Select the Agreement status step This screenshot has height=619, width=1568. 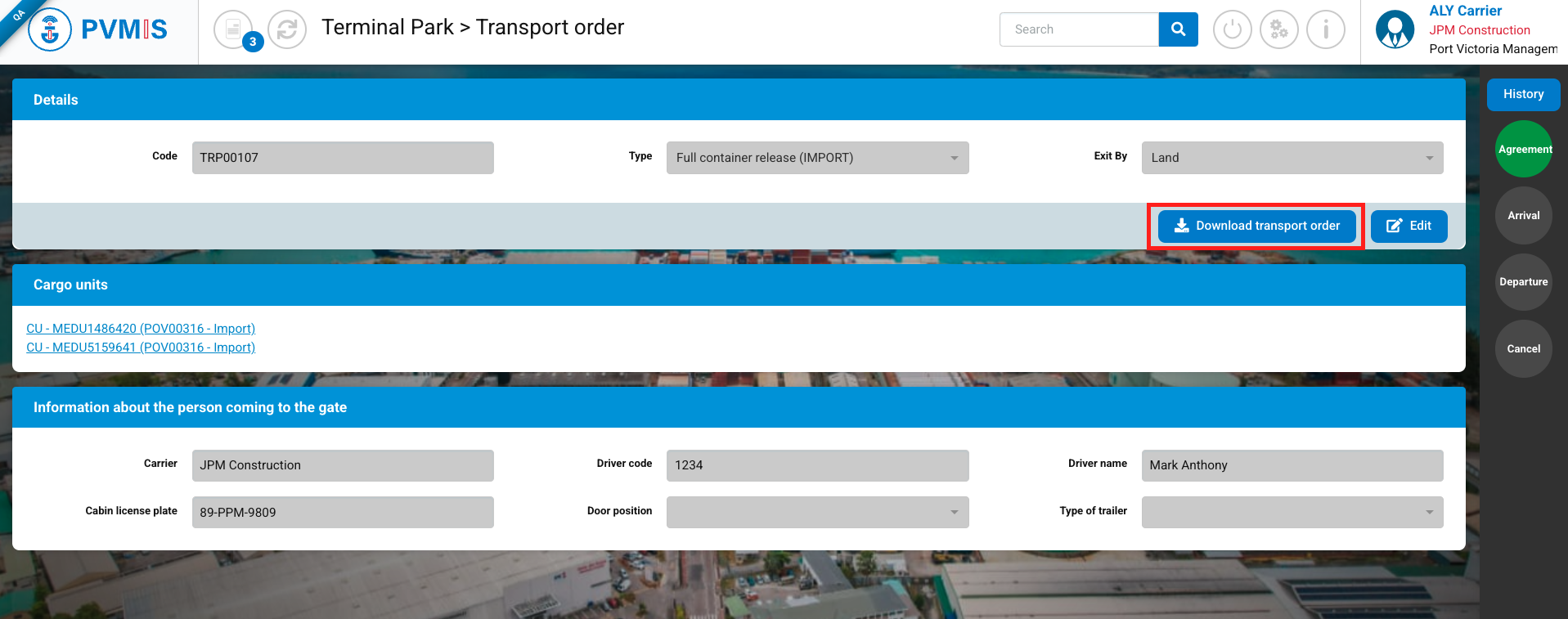[x=1523, y=149]
